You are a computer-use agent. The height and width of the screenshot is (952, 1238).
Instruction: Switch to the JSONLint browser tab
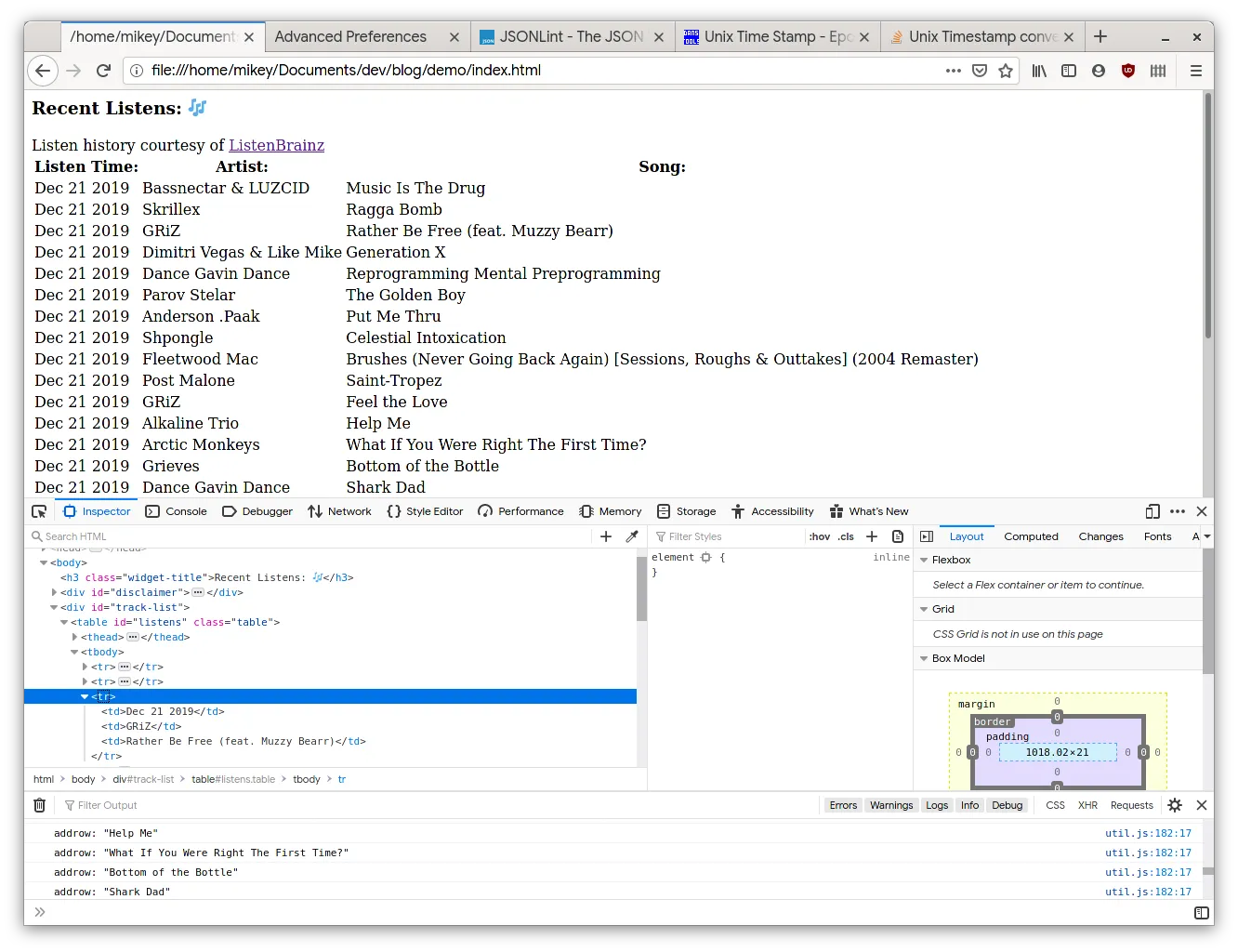click(x=572, y=37)
